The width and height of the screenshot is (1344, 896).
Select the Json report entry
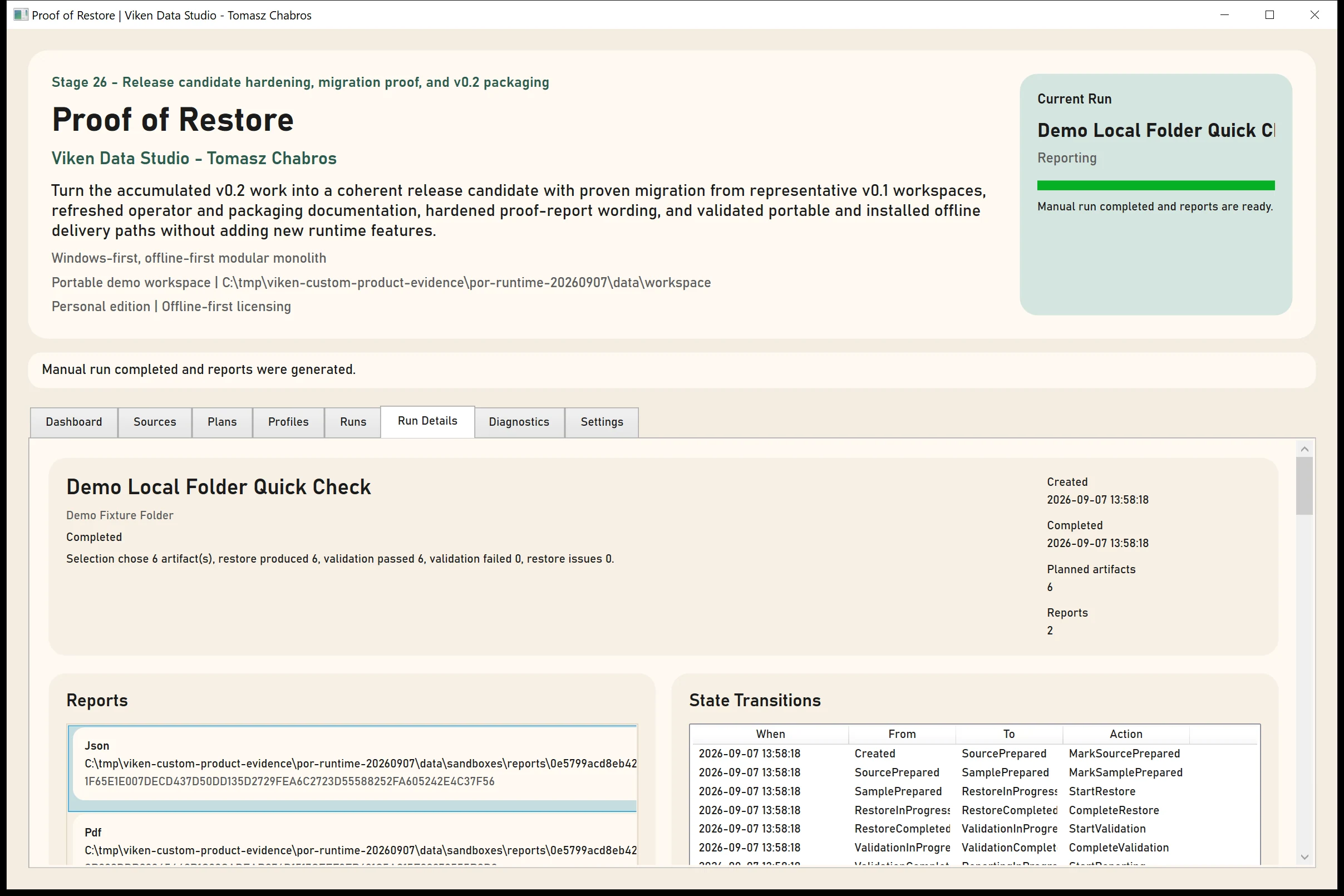point(352,769)
